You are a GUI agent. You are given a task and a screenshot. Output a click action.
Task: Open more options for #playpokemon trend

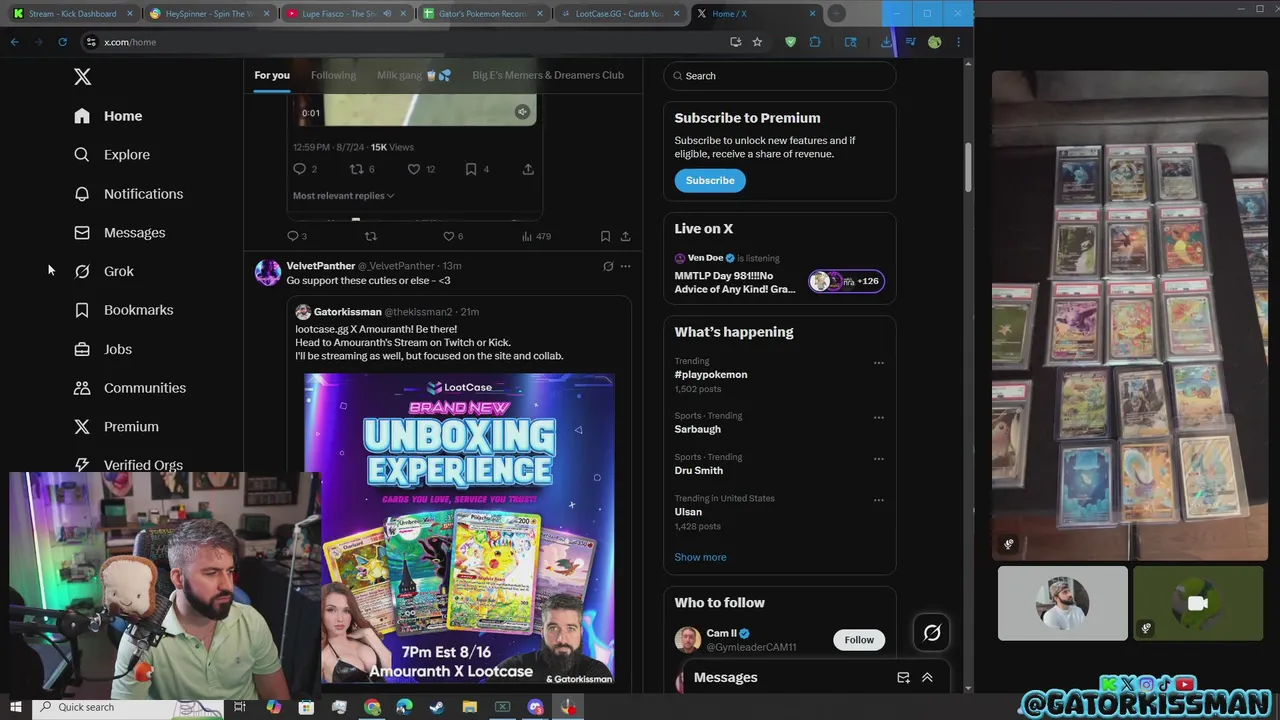point(879,363)
